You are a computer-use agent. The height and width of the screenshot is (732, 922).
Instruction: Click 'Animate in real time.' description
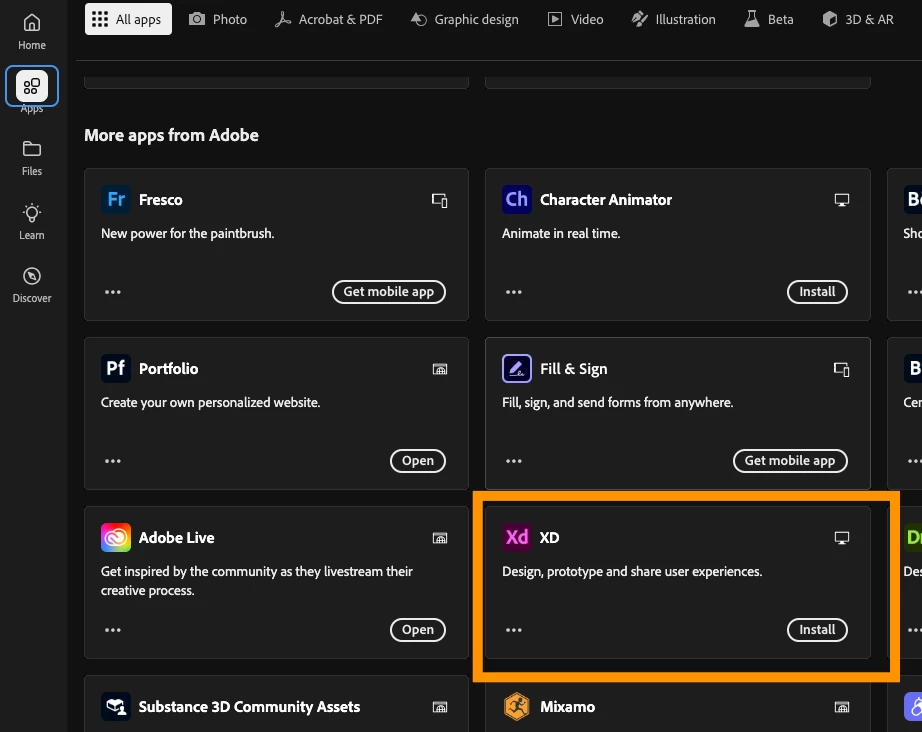561,233
